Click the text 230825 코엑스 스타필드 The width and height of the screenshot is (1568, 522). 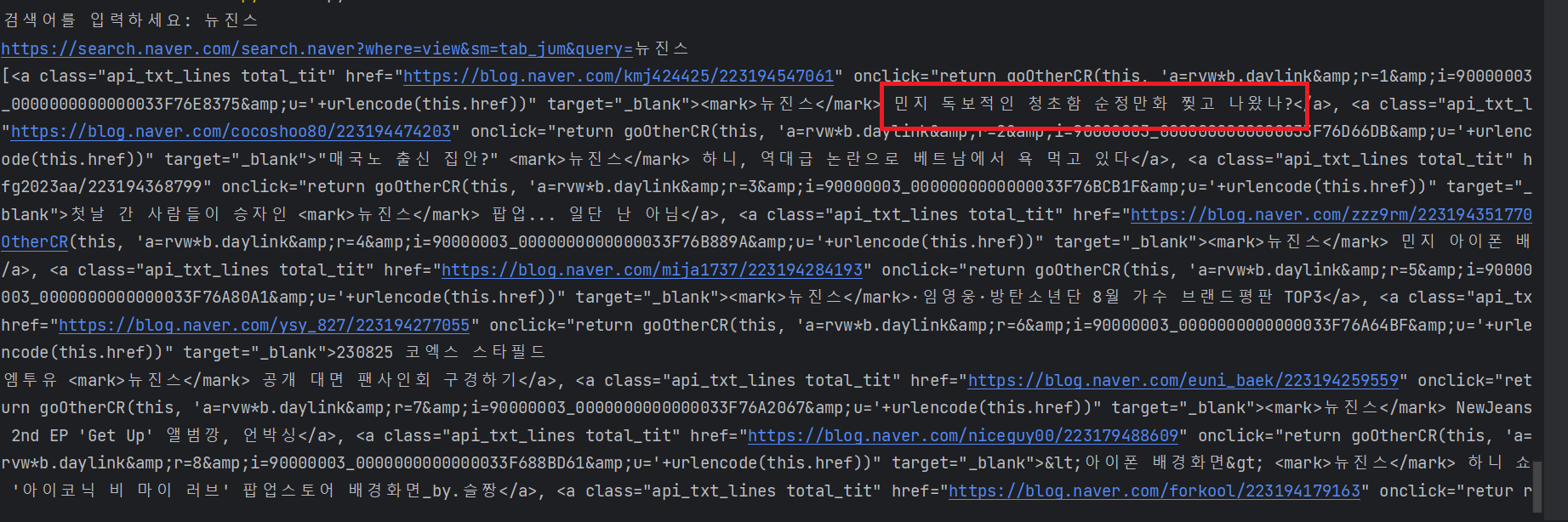point(442,353)
